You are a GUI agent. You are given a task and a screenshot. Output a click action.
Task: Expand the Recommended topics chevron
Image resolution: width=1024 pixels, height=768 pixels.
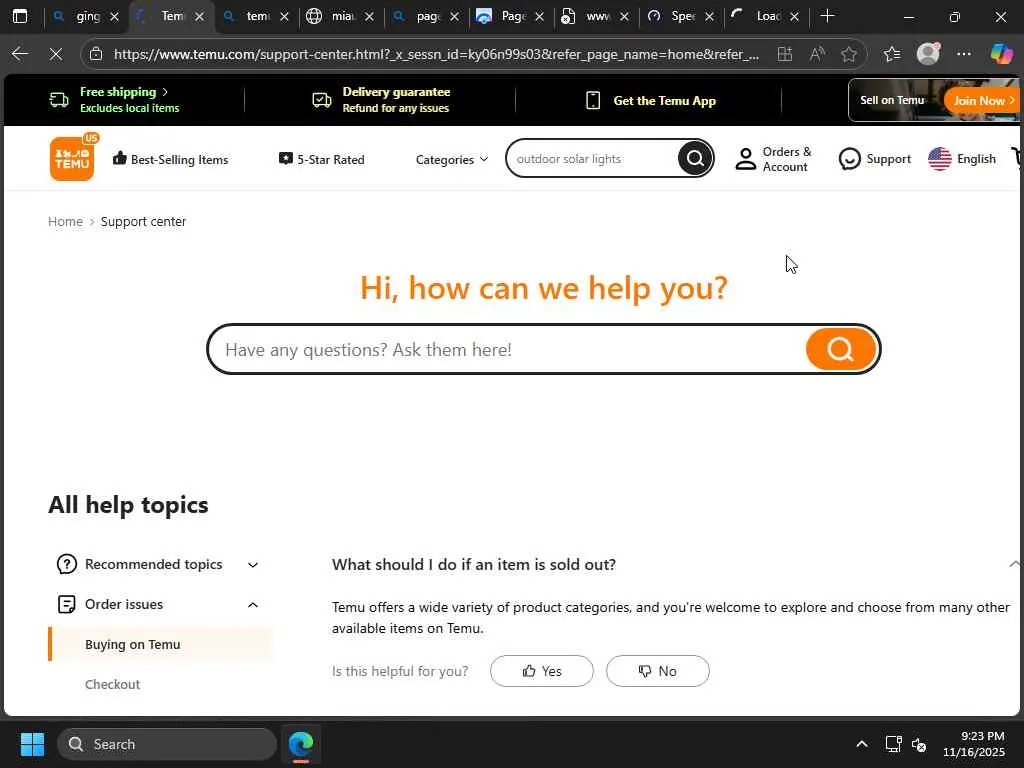coord(253,564)
